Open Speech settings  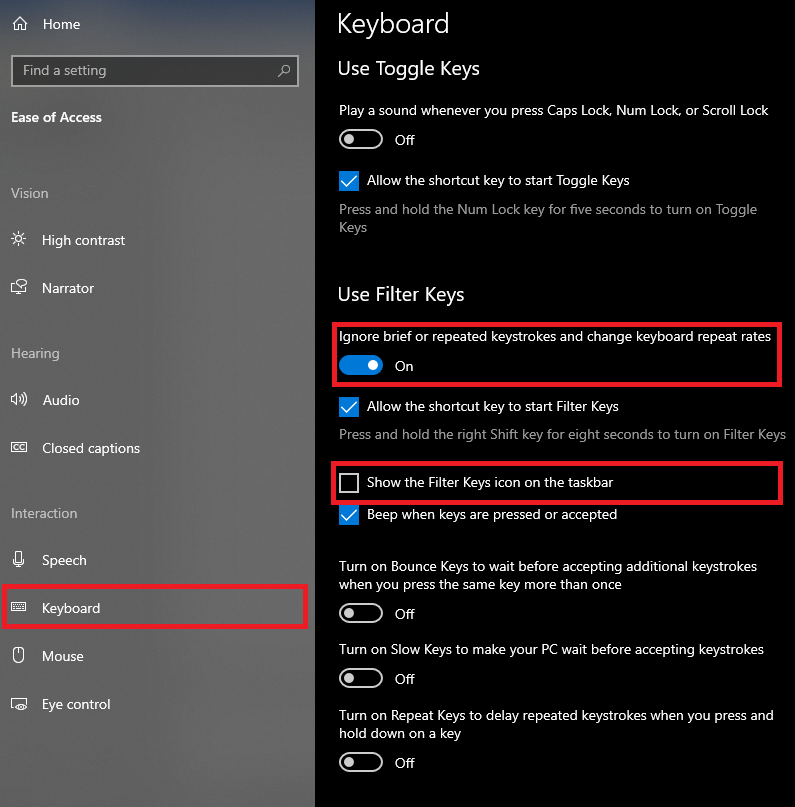[64, 560]
